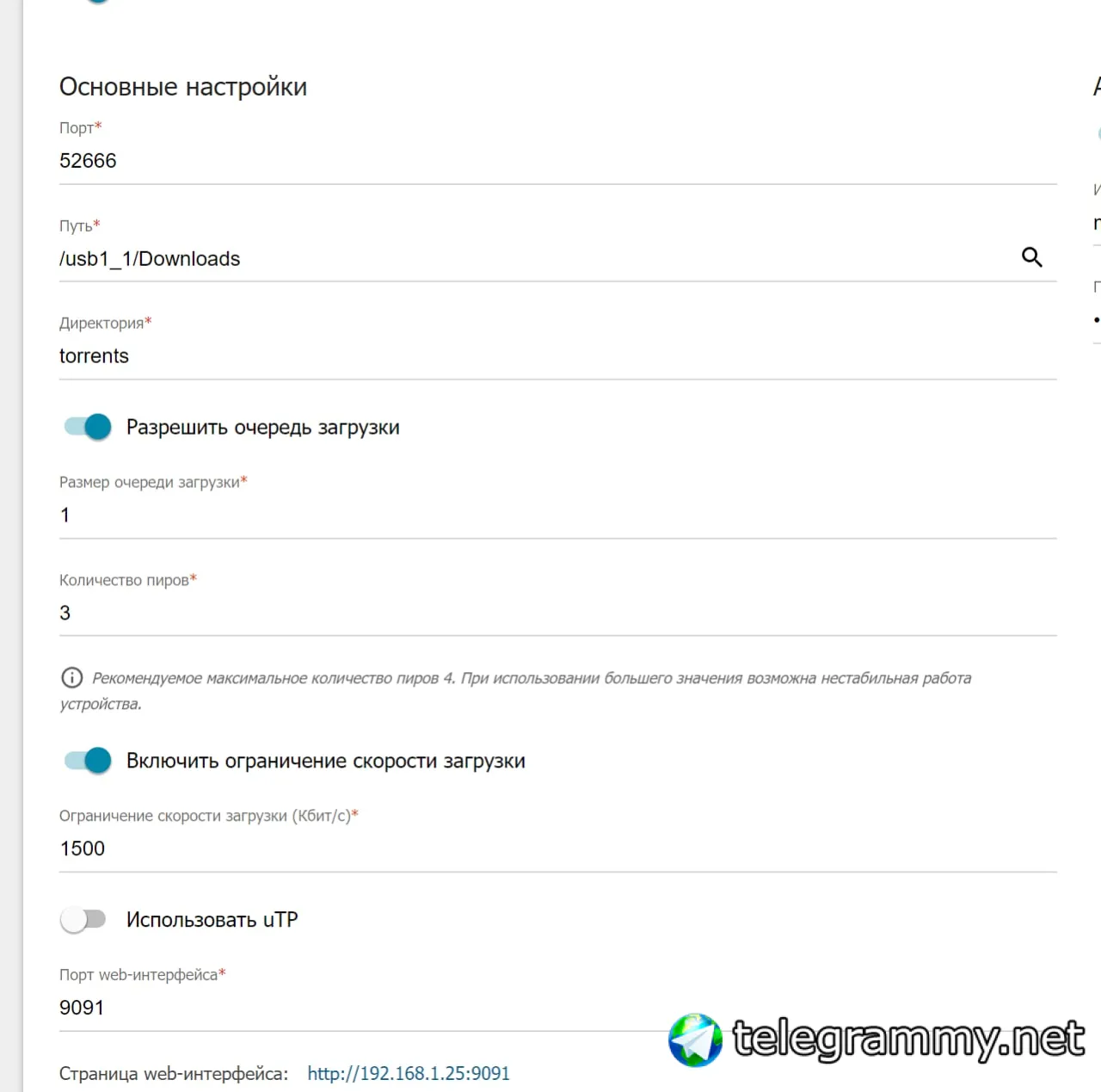Click the search icon in the path field
Image resolution: width=1101 pixels, height=1092 pixels.
1031,257
